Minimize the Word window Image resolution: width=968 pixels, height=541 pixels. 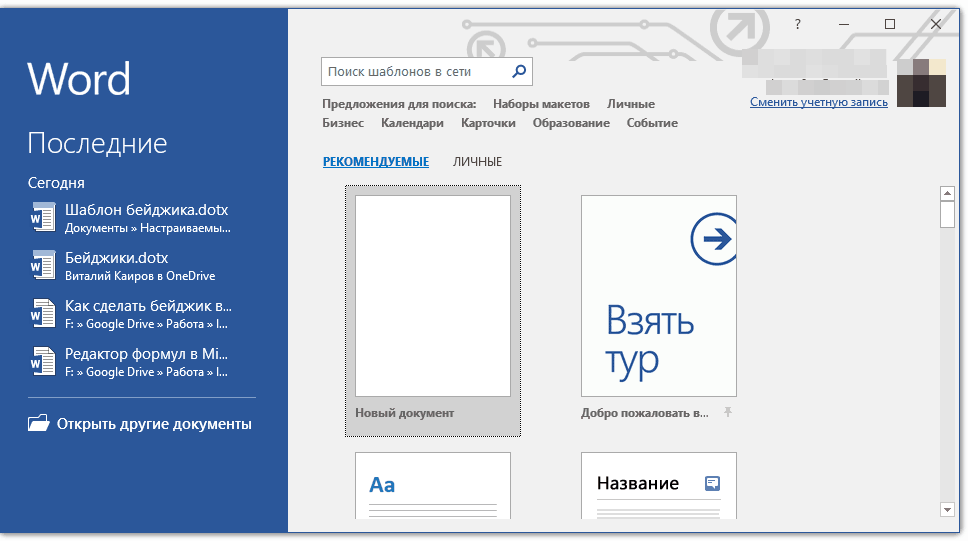[x=844, y=24]
